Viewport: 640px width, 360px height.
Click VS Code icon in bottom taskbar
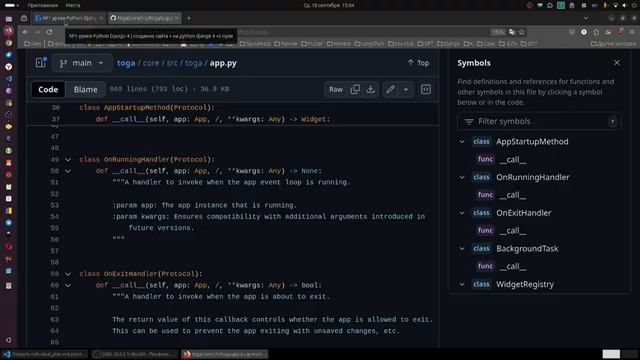(7, 354)
